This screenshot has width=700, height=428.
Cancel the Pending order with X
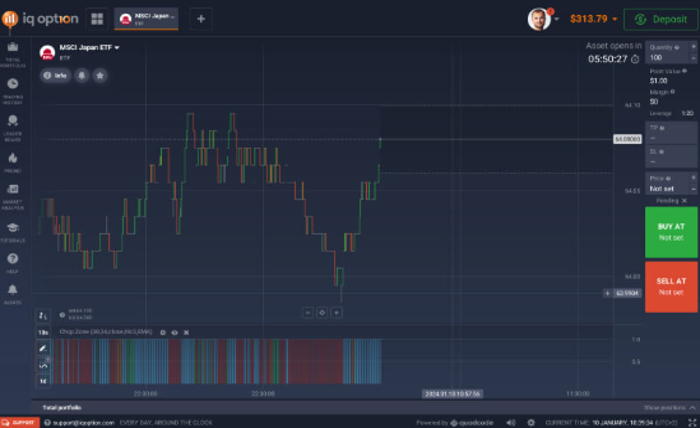[x=684, y=201]
